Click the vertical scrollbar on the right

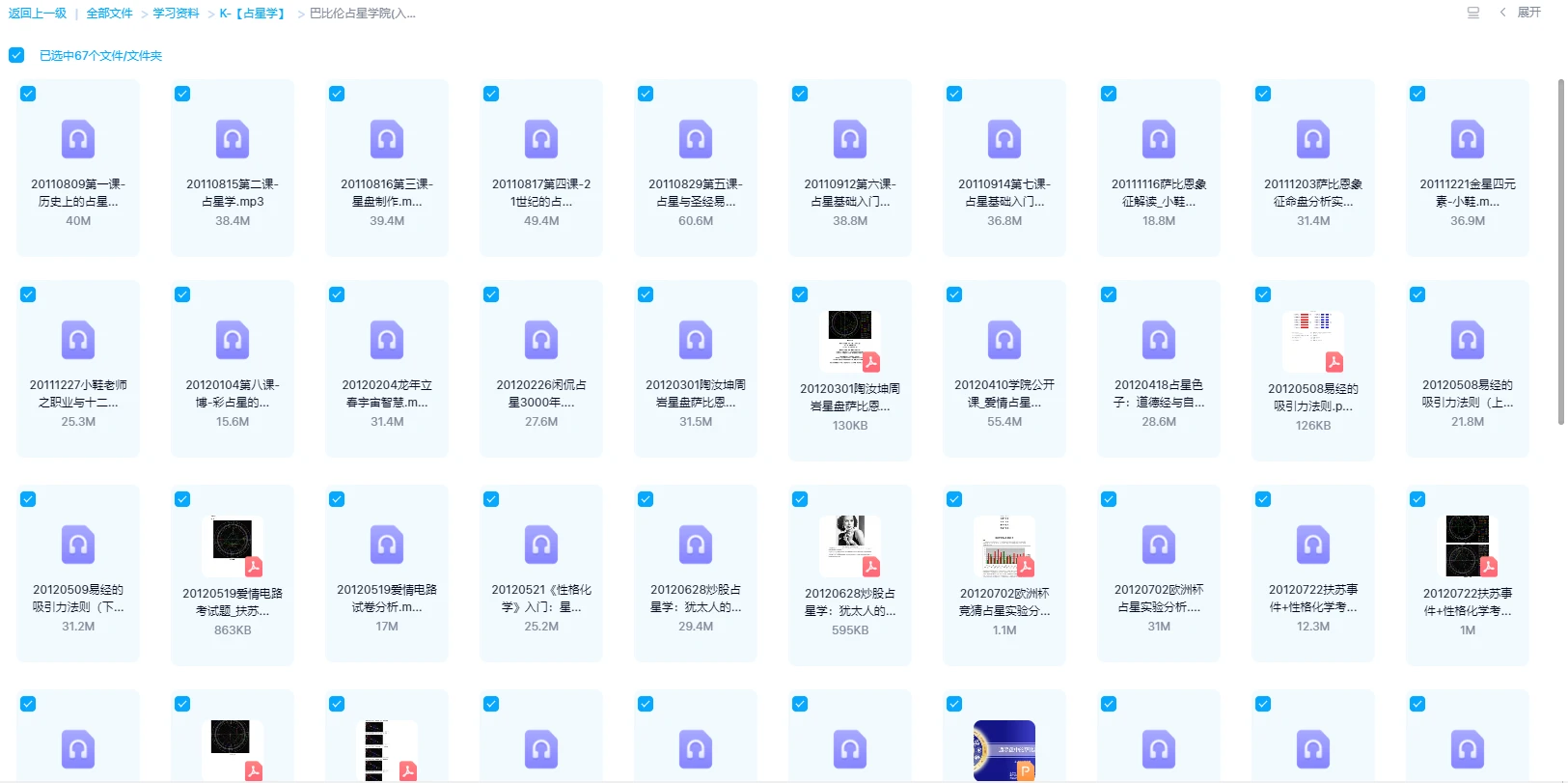(x=1560, y=251)
